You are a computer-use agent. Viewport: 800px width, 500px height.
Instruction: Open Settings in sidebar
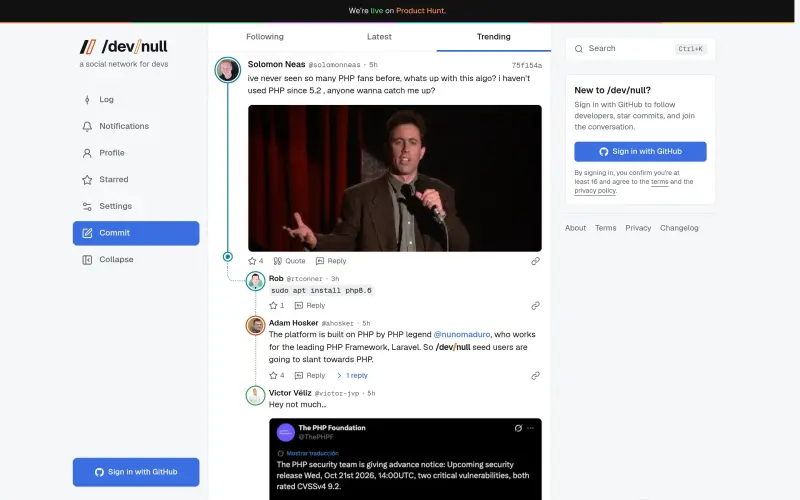(136, 206)
